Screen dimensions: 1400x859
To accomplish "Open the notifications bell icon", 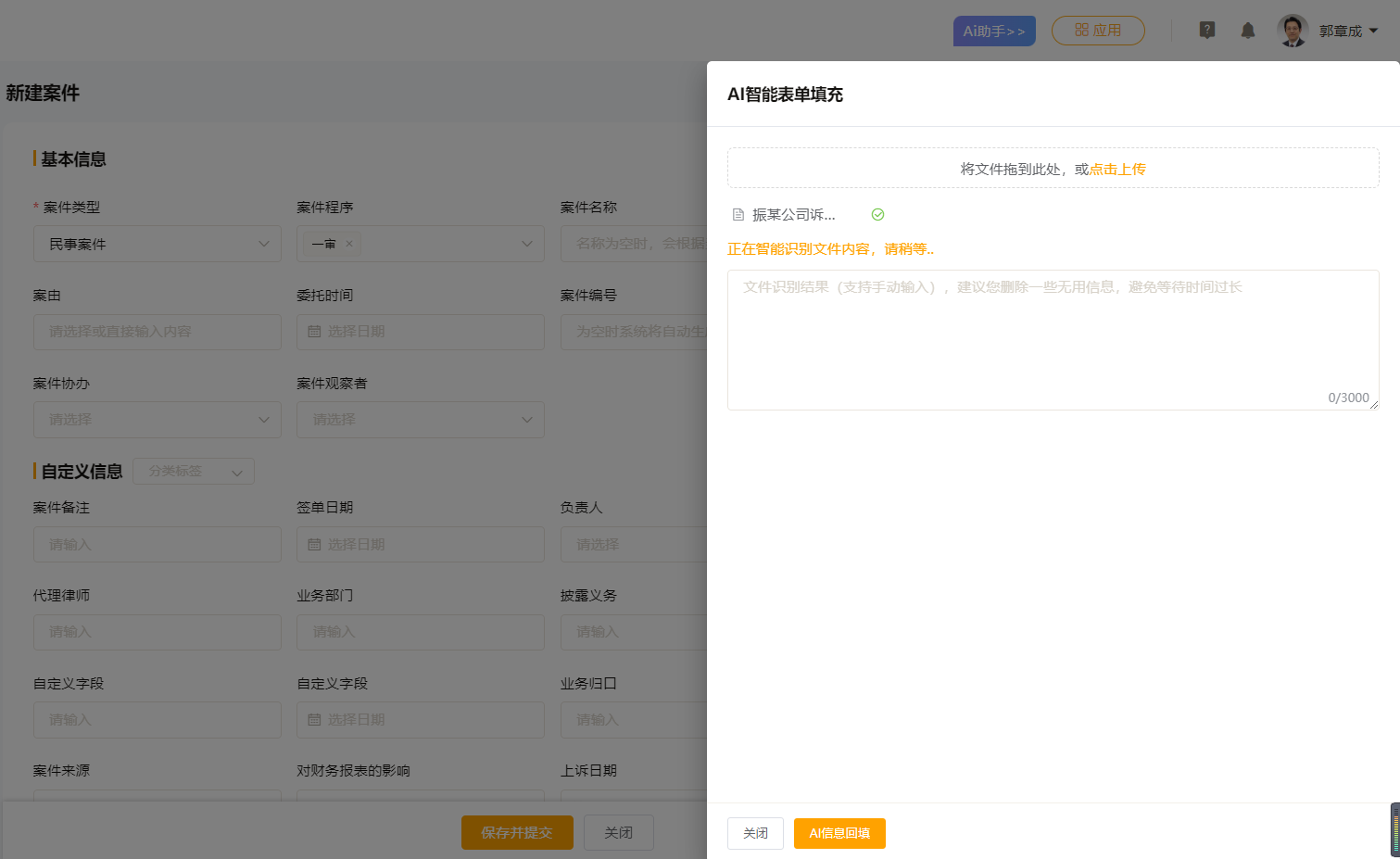I will (1248, 31).
